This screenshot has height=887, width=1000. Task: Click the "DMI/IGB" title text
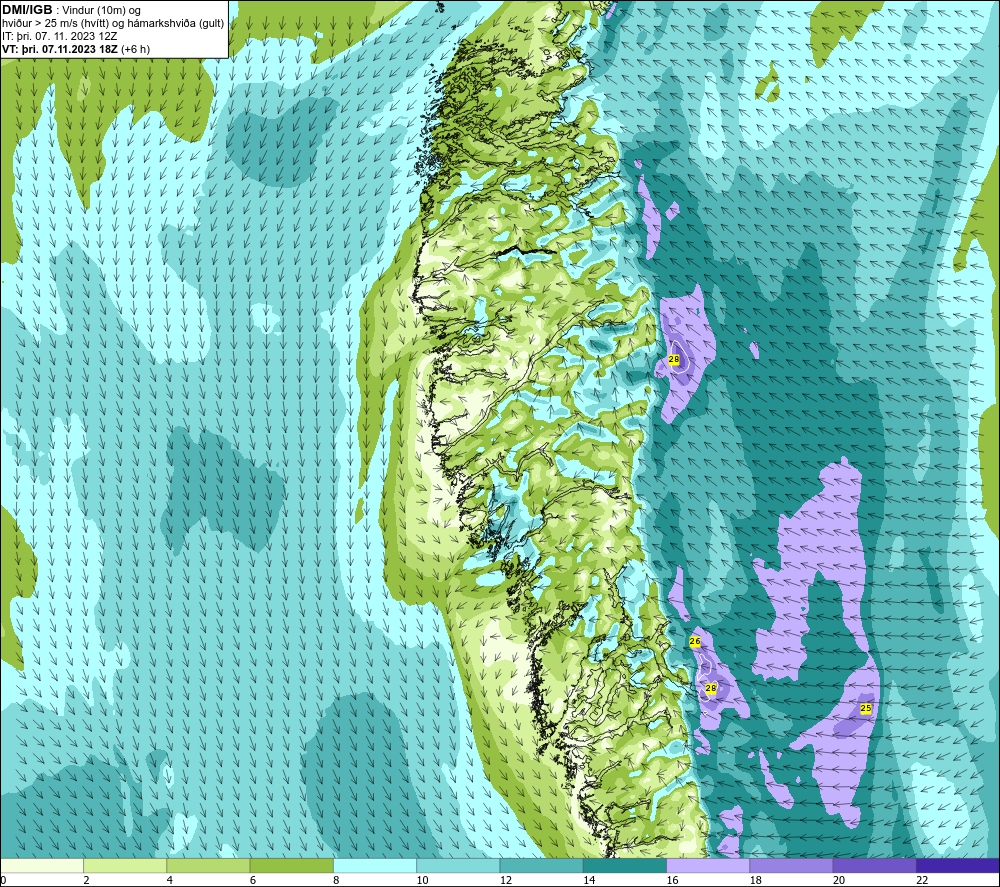coord(27,10)
